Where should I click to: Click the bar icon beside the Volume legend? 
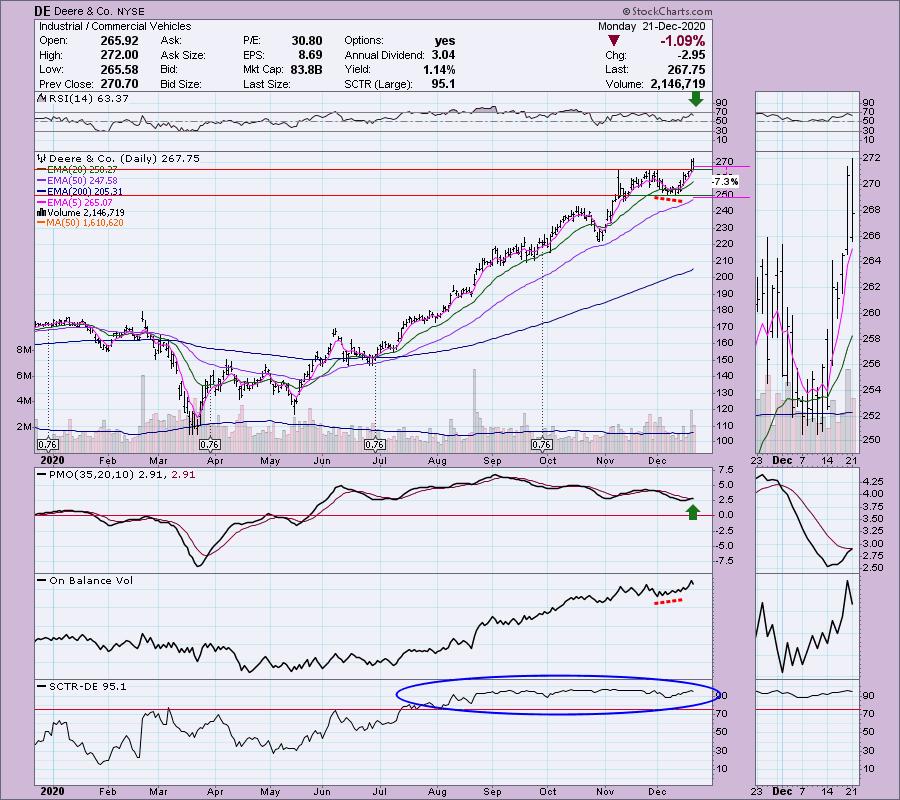coord(42,212)
